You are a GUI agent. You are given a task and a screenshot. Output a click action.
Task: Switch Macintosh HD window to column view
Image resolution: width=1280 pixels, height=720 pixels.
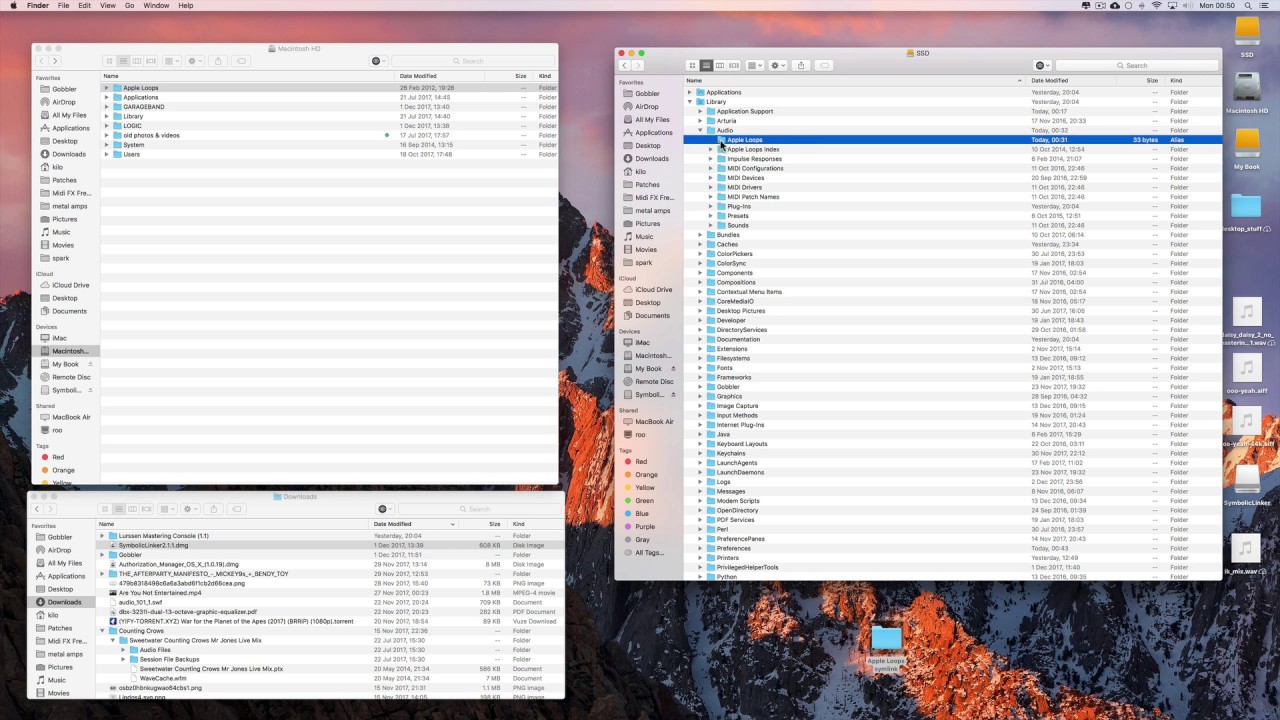pyautogui.click(x=137, y=61)
